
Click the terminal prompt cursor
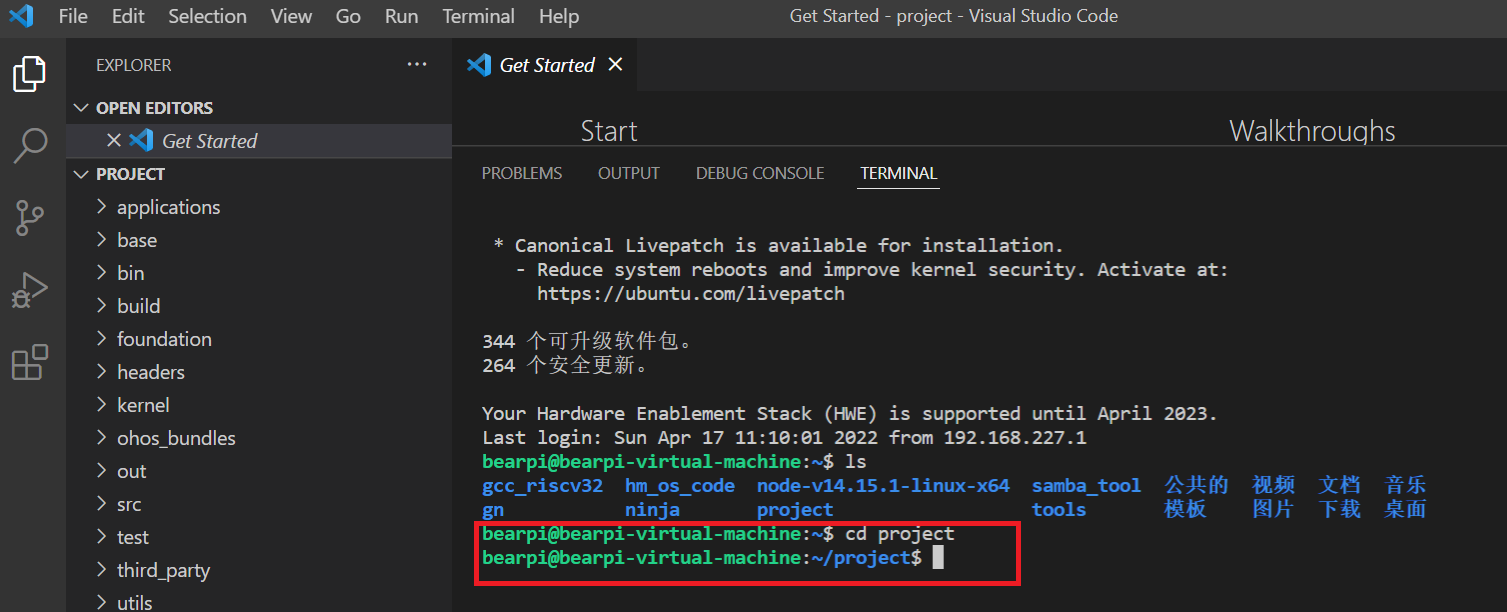click(x=938, y=558)
